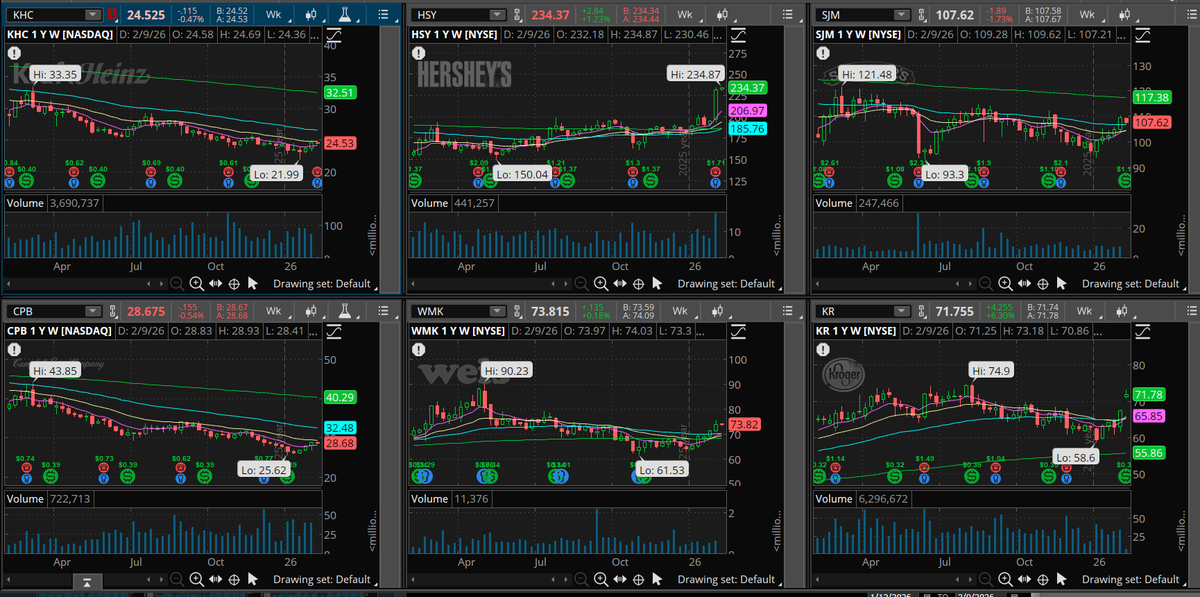Select the pointer cursor tool under KR chart
The image size is (1200, 597).
click(1061, 579)
